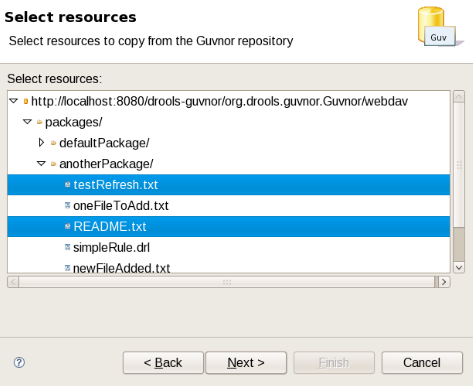This screenshot has width=473, height=386.
Task: Click the defaultPackage folder icon
Action: (x=53, y=143)
